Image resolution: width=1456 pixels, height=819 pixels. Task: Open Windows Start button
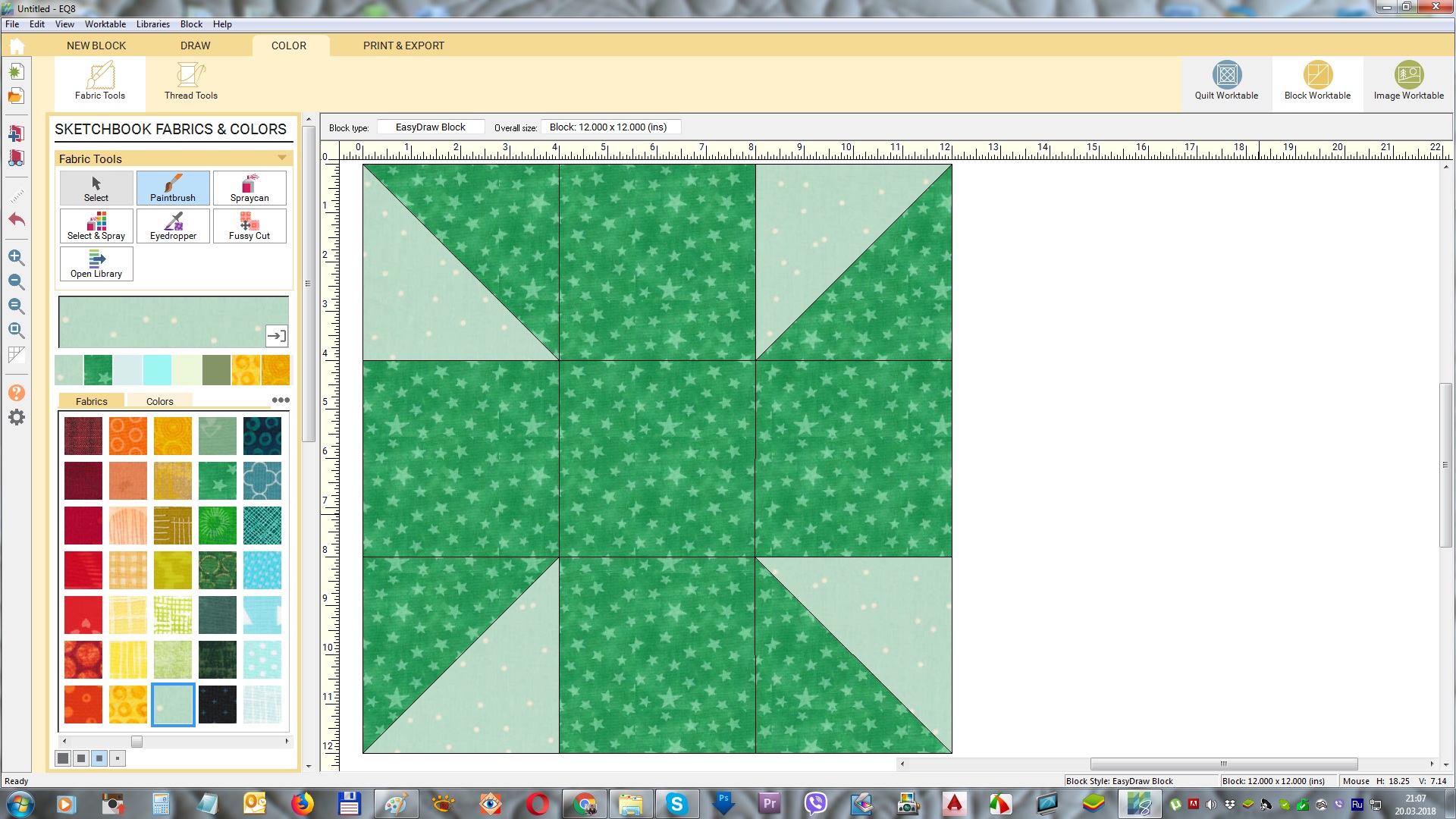[20, 804]
